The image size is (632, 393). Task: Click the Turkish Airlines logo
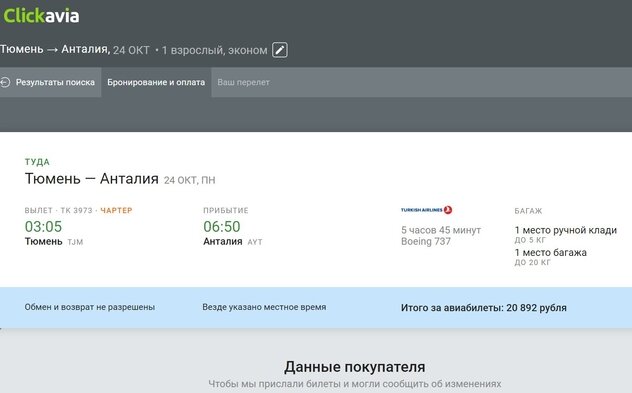click(x=426, y=210)
